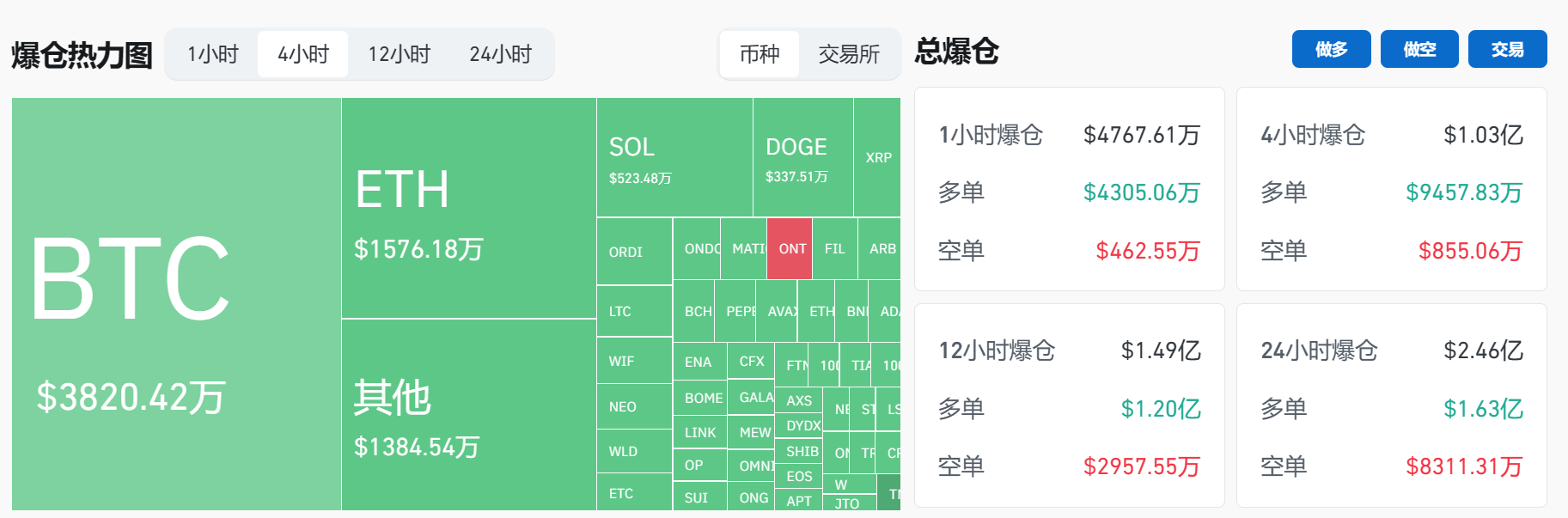Click the SOL $523.48万 tile
The width and height of the screenshot is (1568, 518).
click(674, 157)
